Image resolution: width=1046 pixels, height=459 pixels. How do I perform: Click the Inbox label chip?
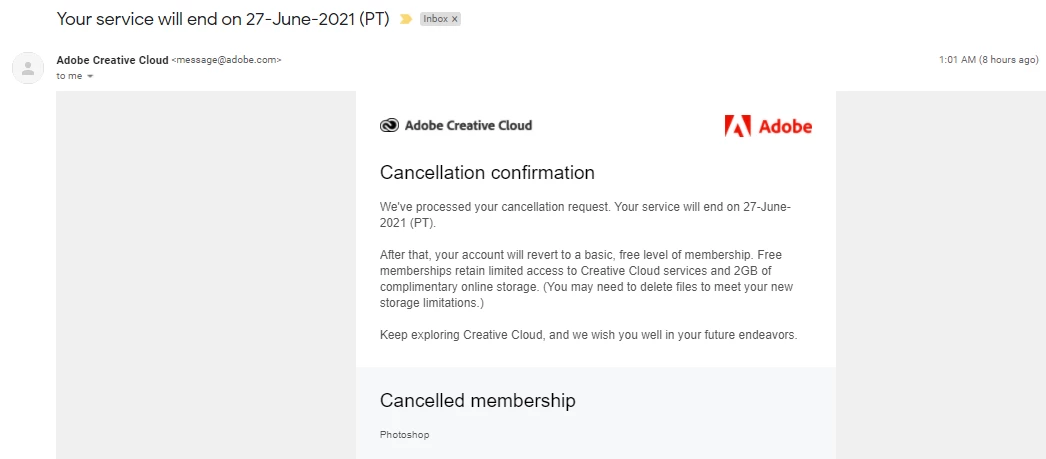[435, 19]
